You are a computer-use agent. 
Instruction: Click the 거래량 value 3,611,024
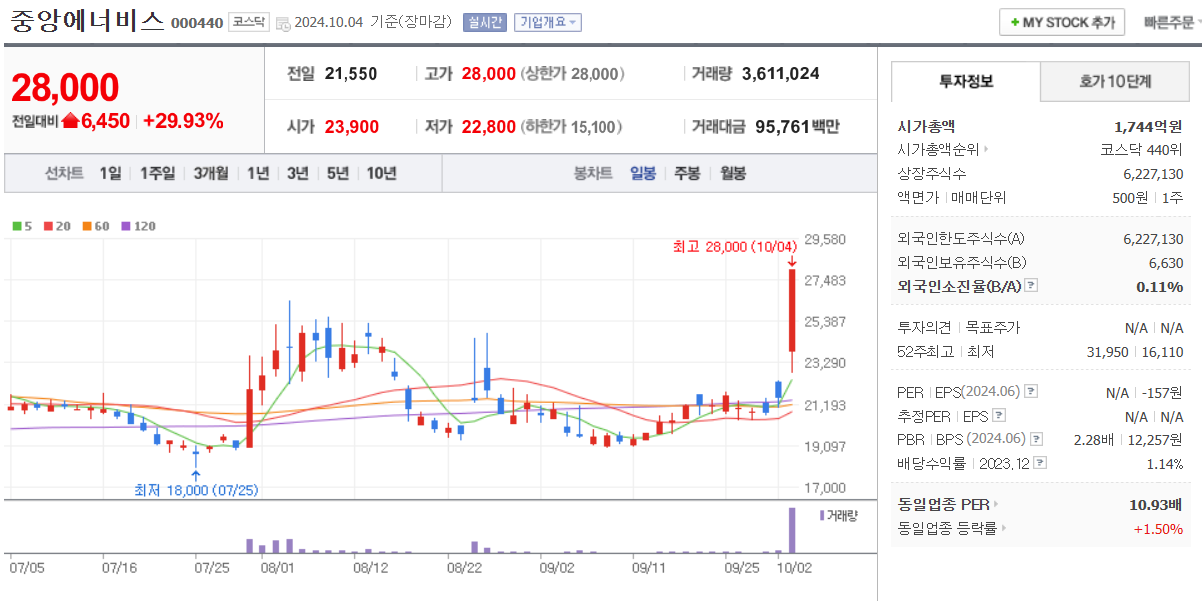781,73
